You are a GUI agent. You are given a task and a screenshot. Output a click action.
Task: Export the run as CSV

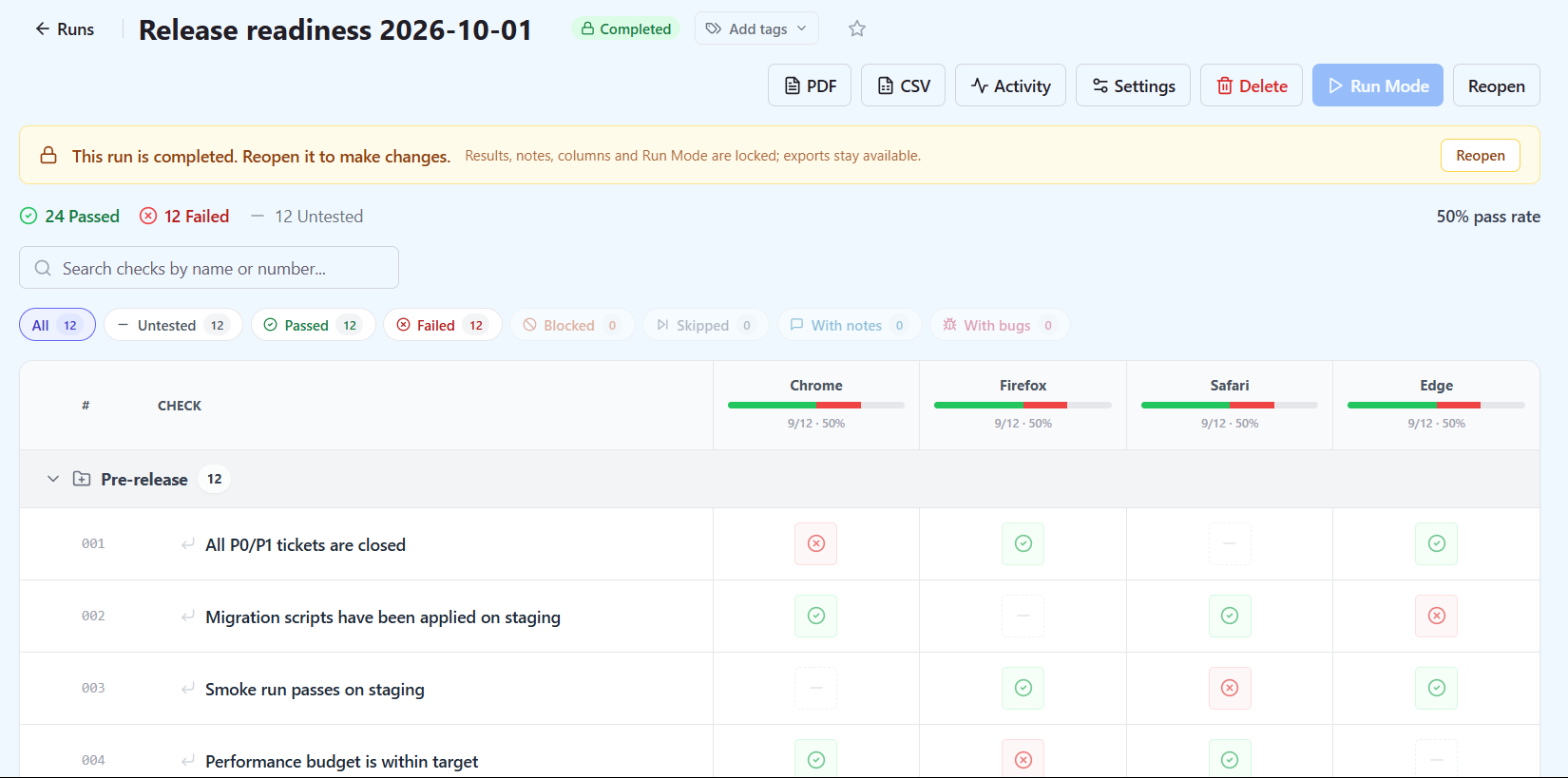[903, 85]
